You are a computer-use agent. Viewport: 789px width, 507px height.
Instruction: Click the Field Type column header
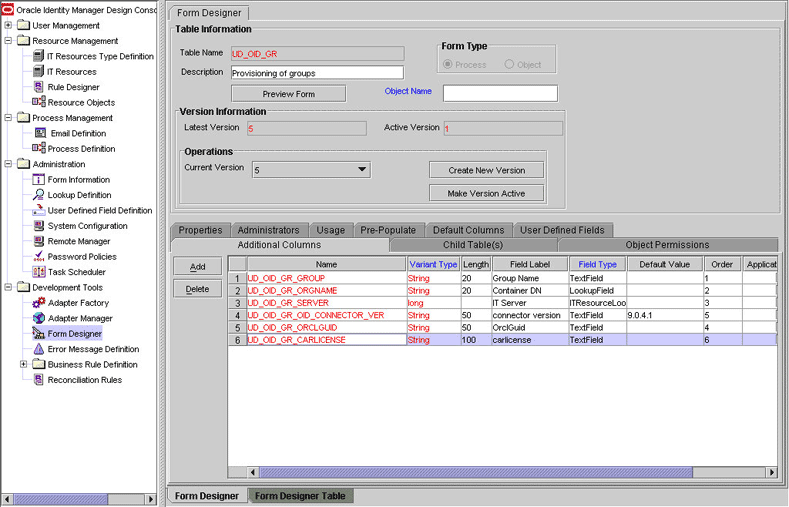pos(597,264)
